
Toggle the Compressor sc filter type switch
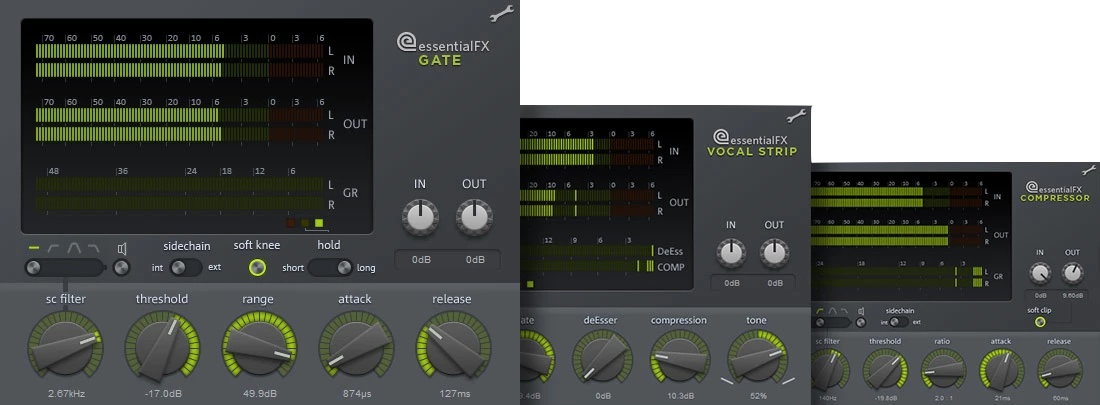pos(831,322)
